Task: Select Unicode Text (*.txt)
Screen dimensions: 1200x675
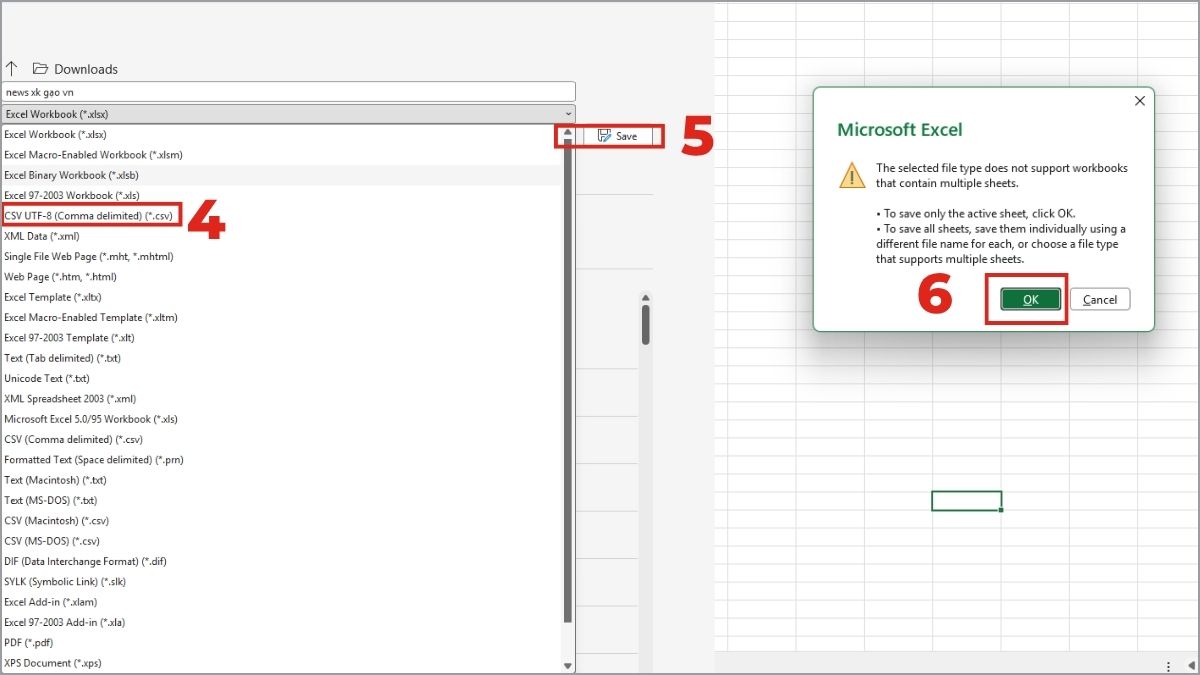Action: (280, 378)
